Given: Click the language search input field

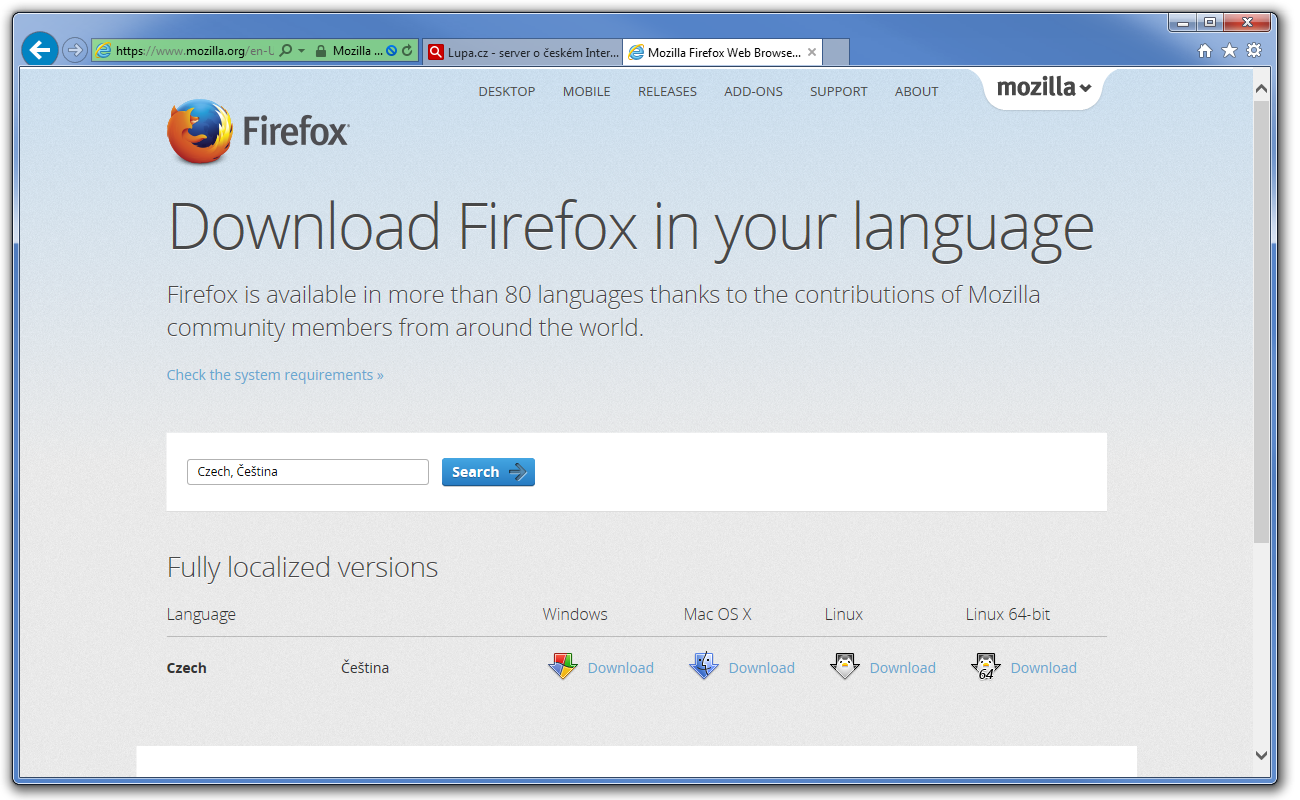Looking at the screenshot, I should tap(307, 472).
